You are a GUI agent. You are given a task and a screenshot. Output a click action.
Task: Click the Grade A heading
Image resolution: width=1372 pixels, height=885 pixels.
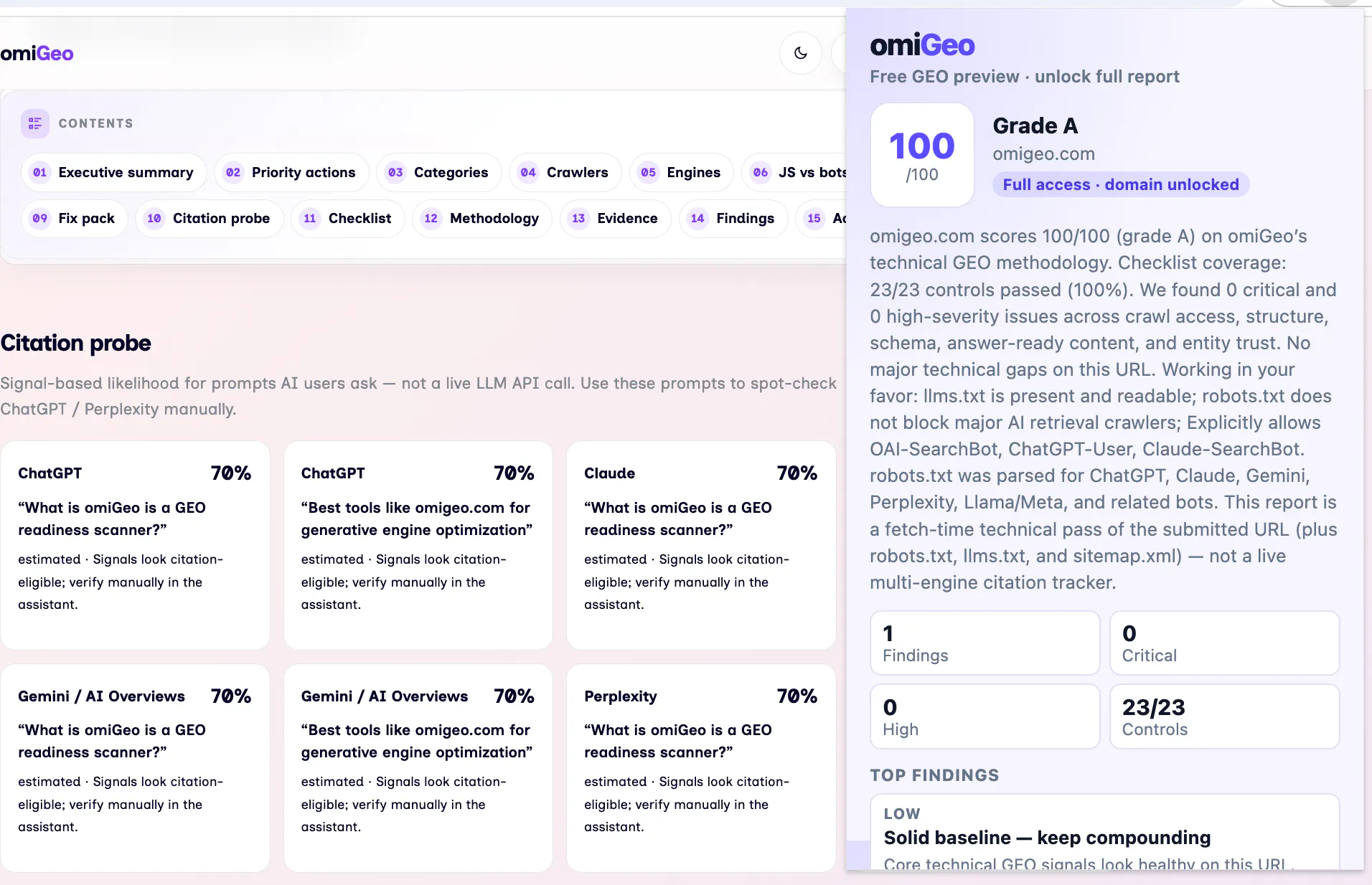pyautogui.click(x=1035, y=126)
